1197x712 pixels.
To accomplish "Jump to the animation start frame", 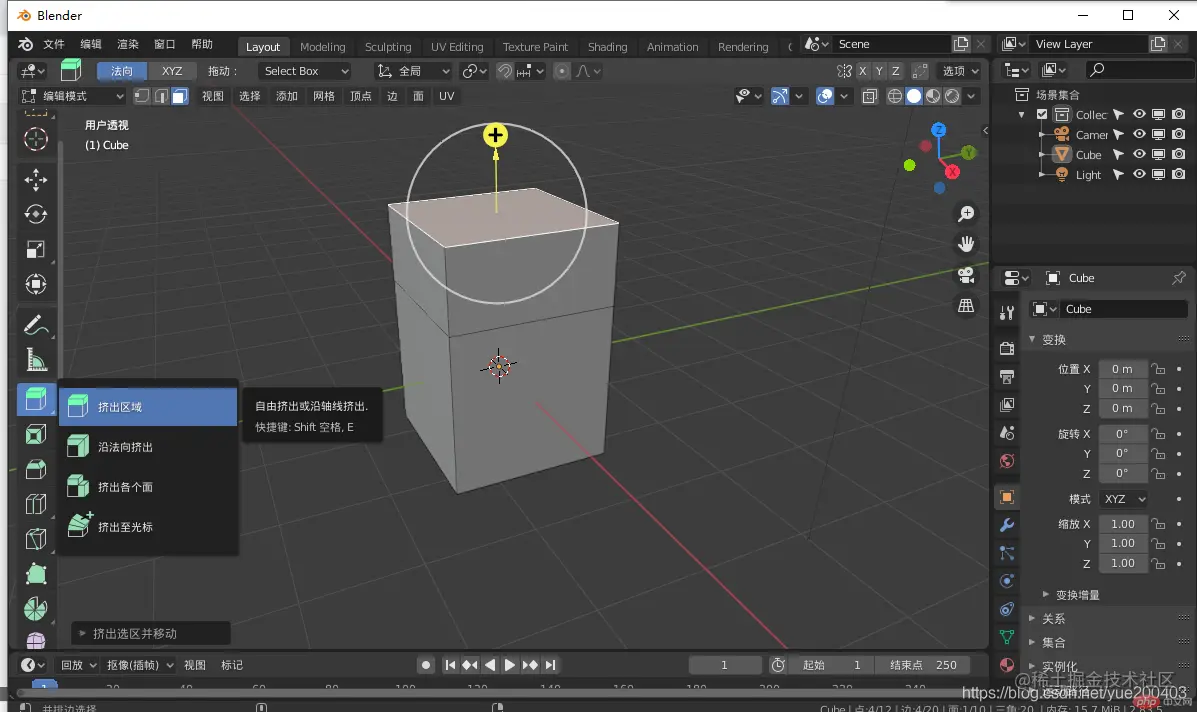I will (x=450, y=665).
